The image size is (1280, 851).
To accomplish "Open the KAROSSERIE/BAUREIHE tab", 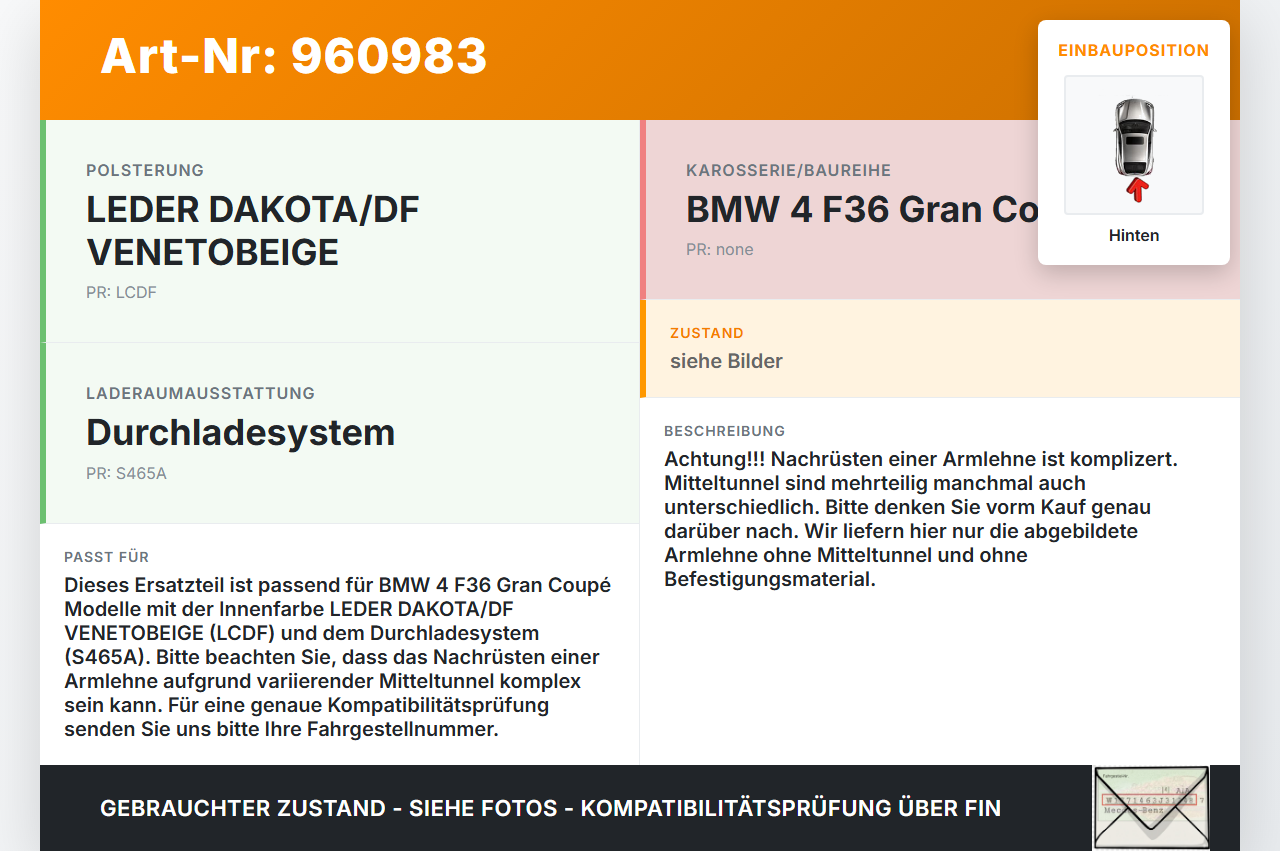I will 787,170.
